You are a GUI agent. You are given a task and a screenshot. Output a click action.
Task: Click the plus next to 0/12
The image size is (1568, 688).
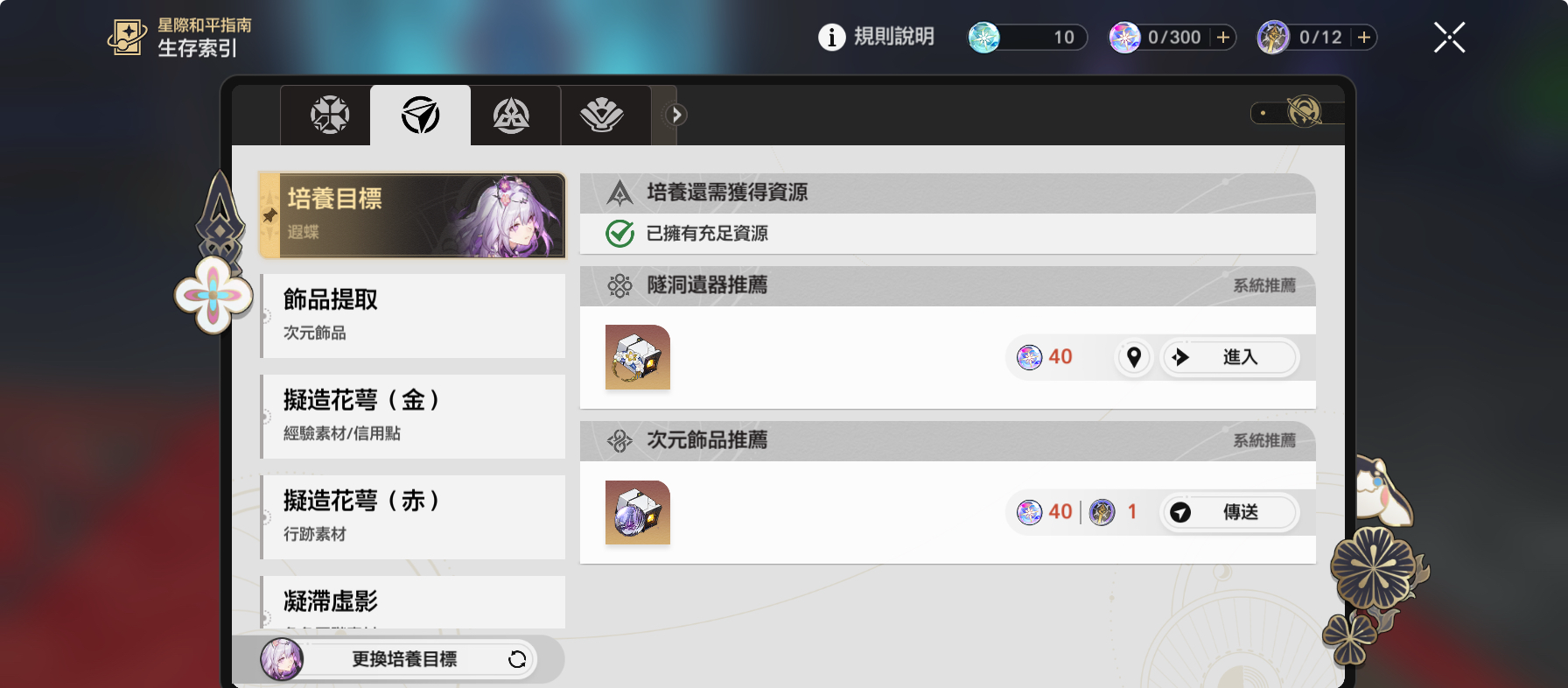tap(1363, 37)
